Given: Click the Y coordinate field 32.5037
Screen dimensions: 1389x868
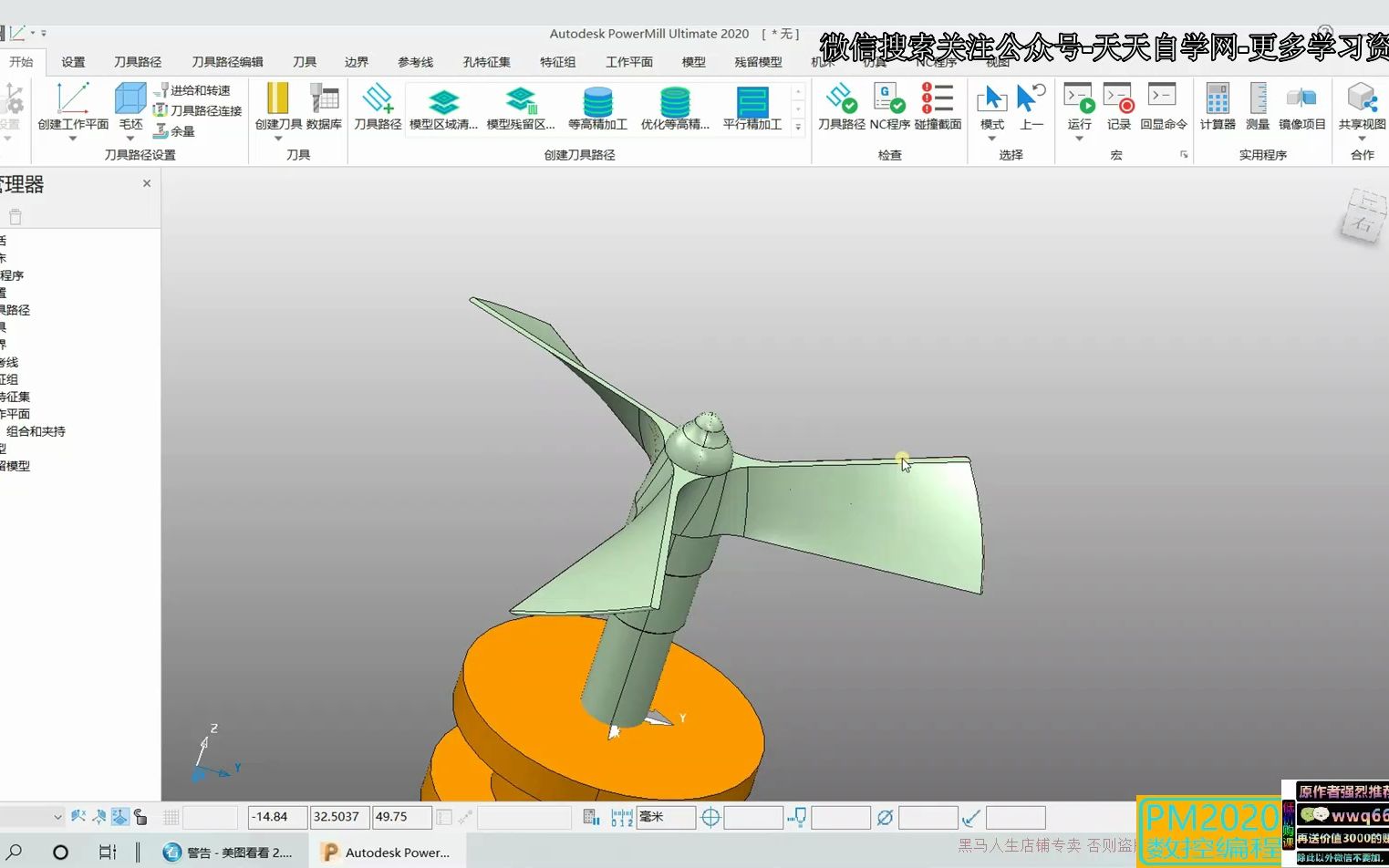Looking at the screenshot, I should point(339,817).
